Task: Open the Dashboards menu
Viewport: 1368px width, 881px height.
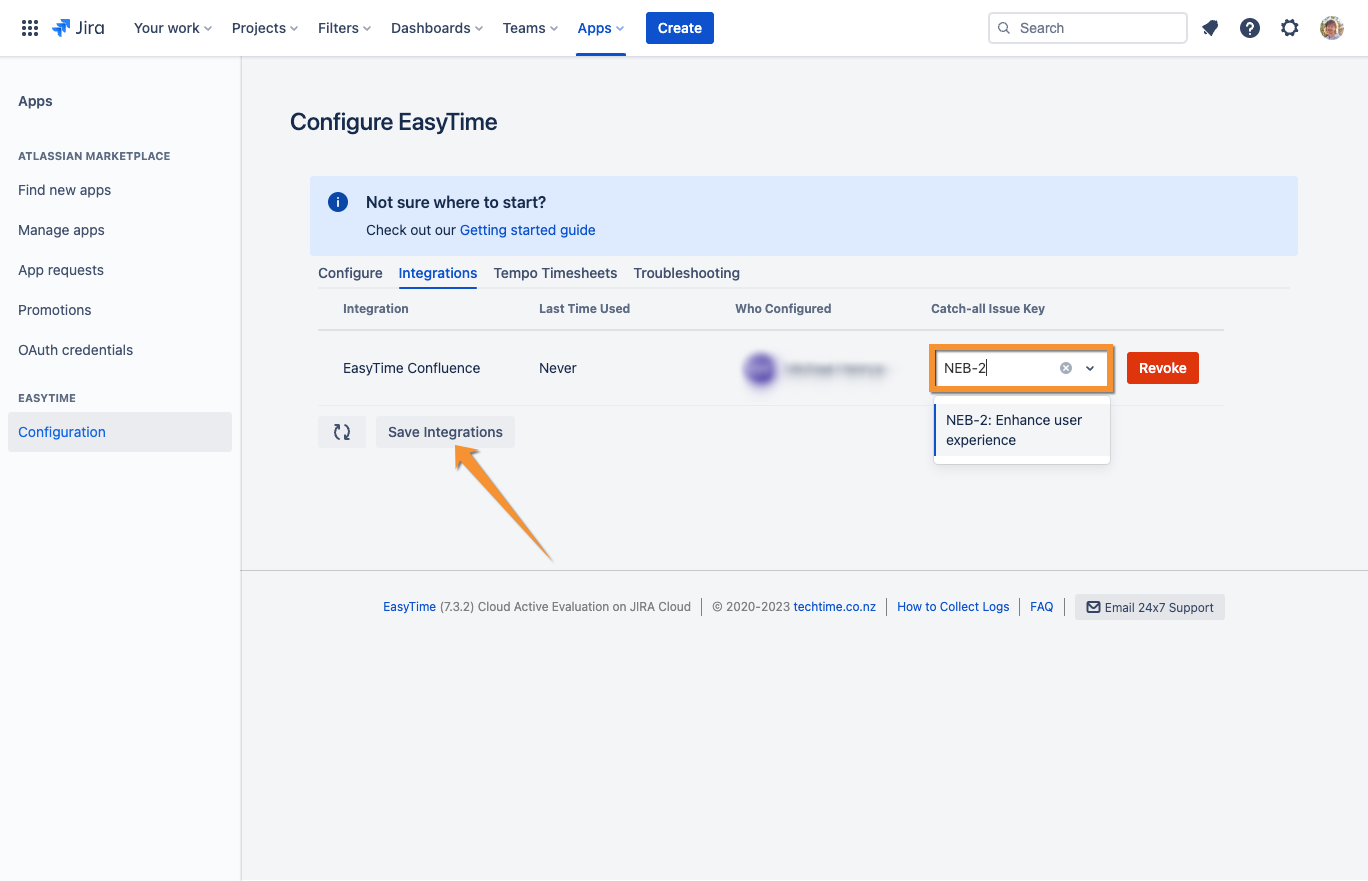Action: pyautogui.click(x=437, y=28)
